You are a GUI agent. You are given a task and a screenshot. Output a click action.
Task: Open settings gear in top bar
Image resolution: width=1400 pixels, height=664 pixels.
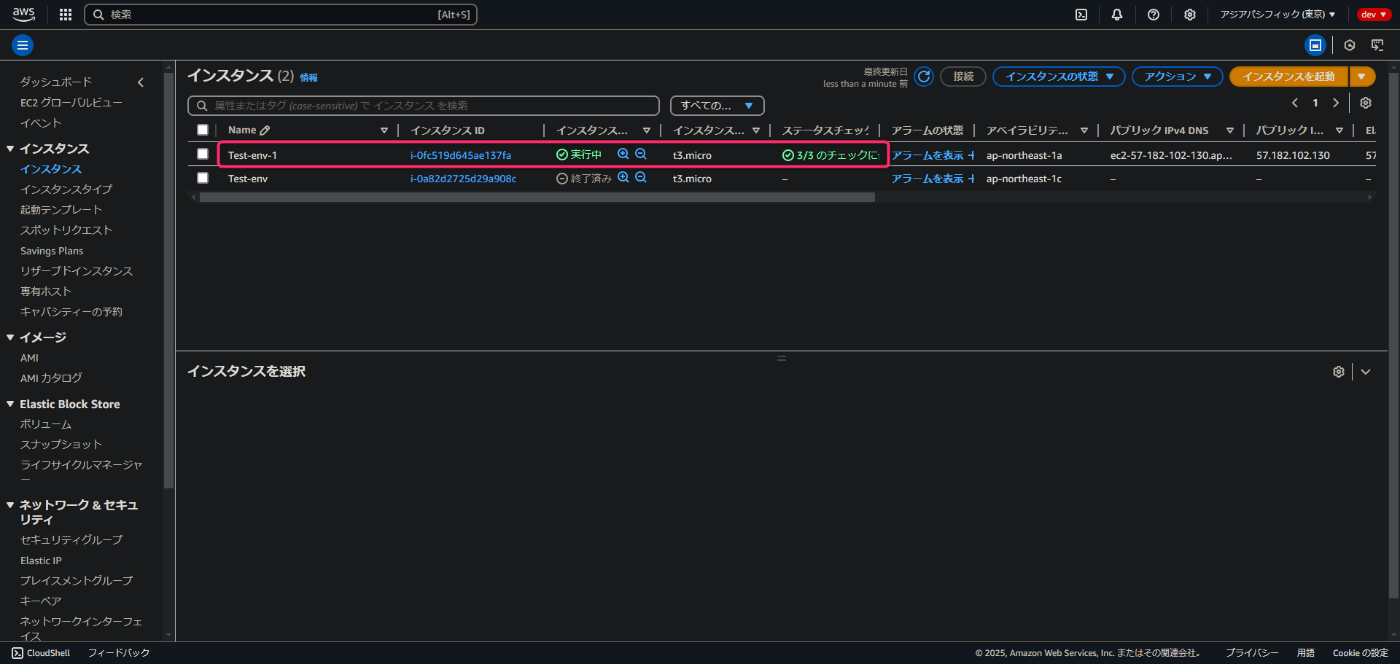(1189, 14)
